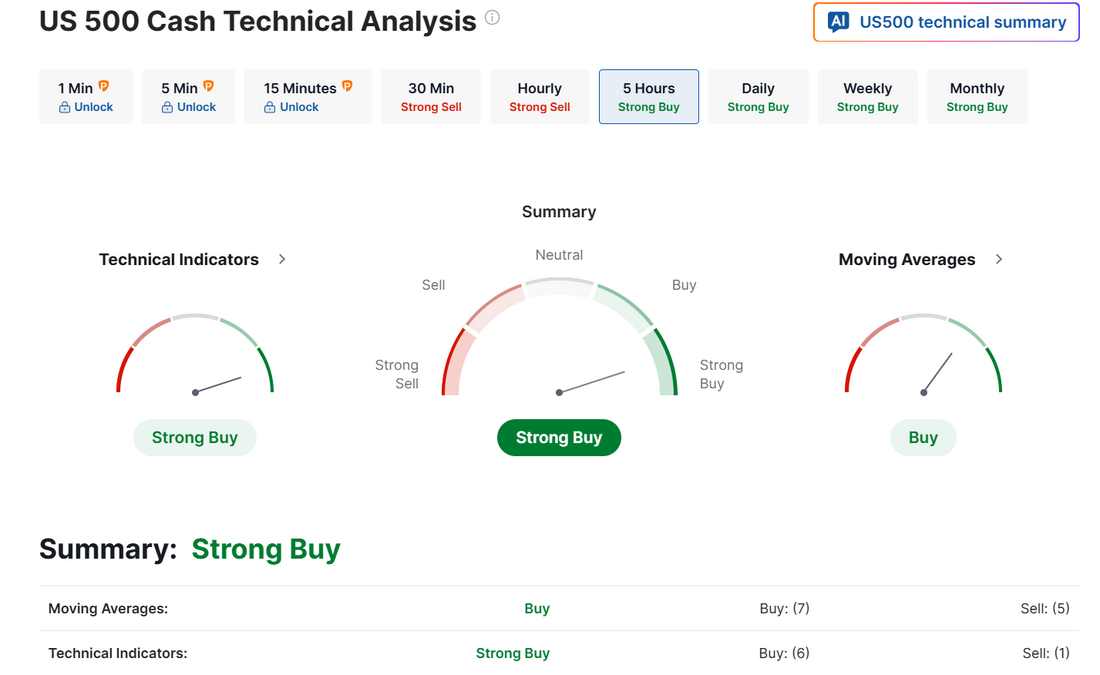Click the Moving Averages heading link
The width and height of the screenshot is (1100, 675).
tap(907, 259)
